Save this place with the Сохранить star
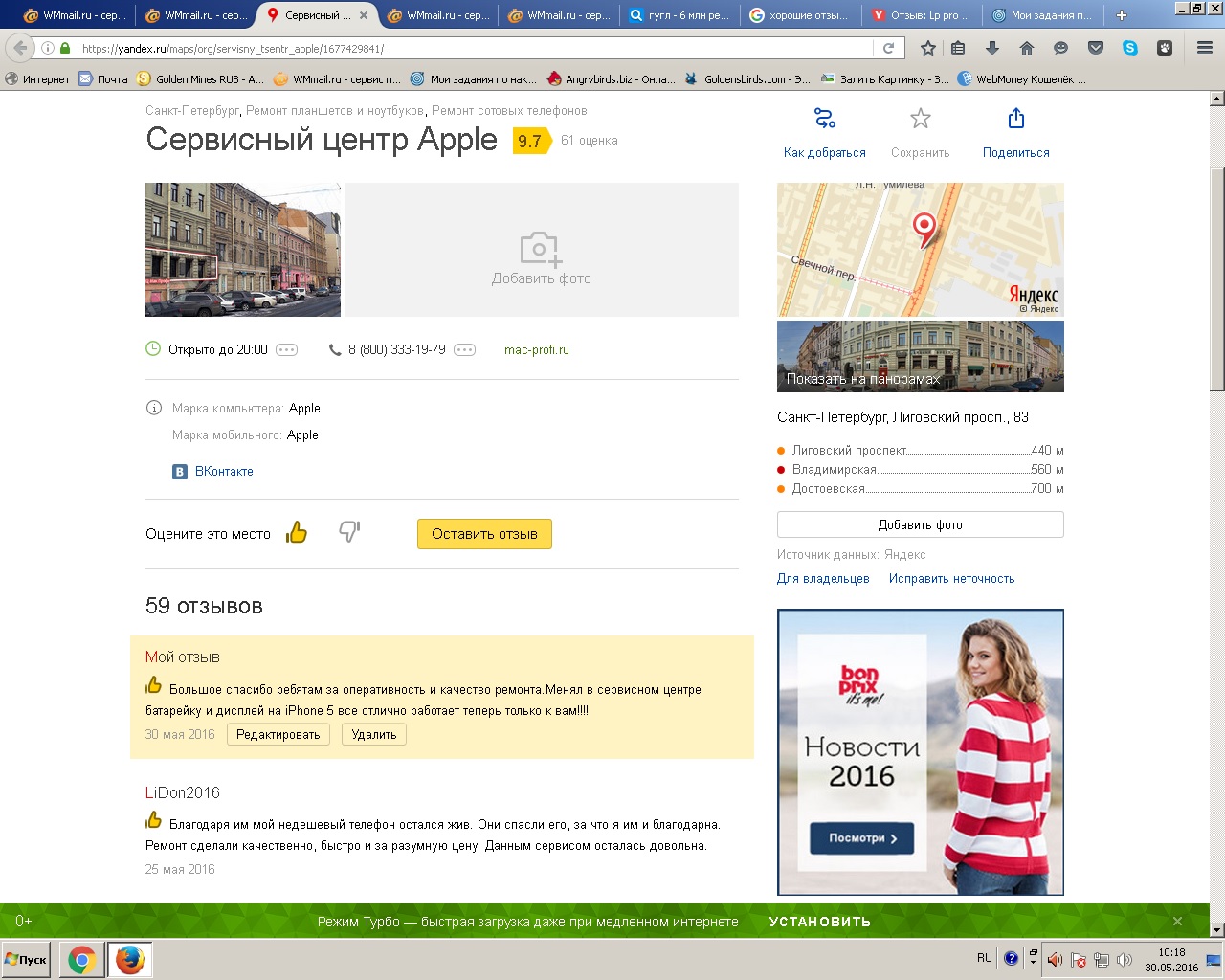 coord(921,119)
